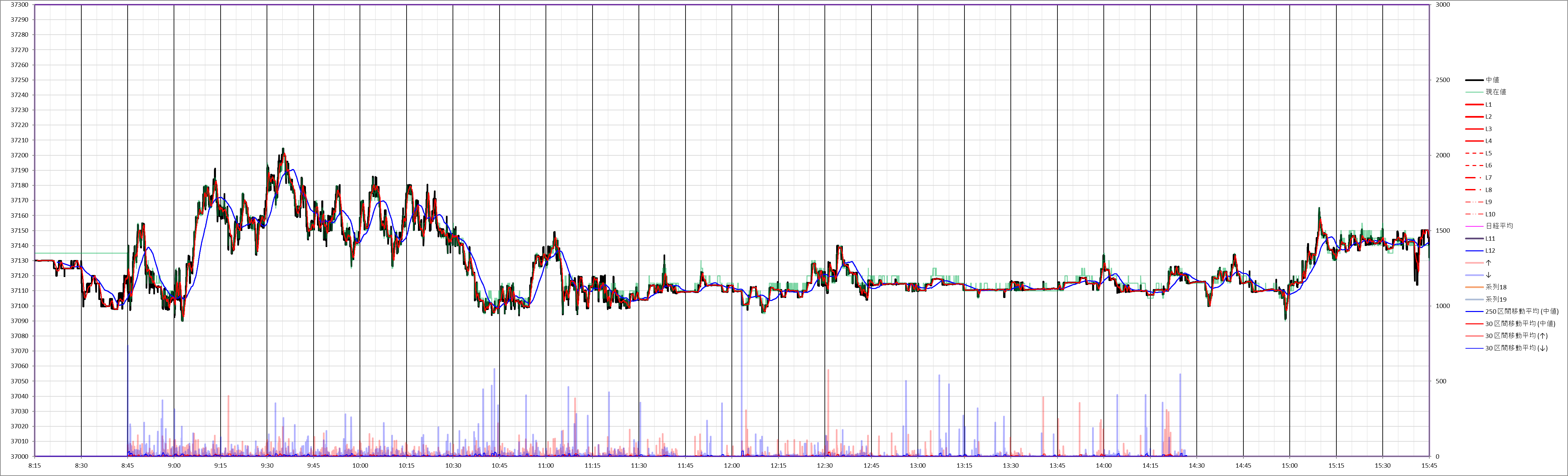Click the 9:30 time axis label
This screenshot has width=1568, height=476.
click(x=267, y=466)
